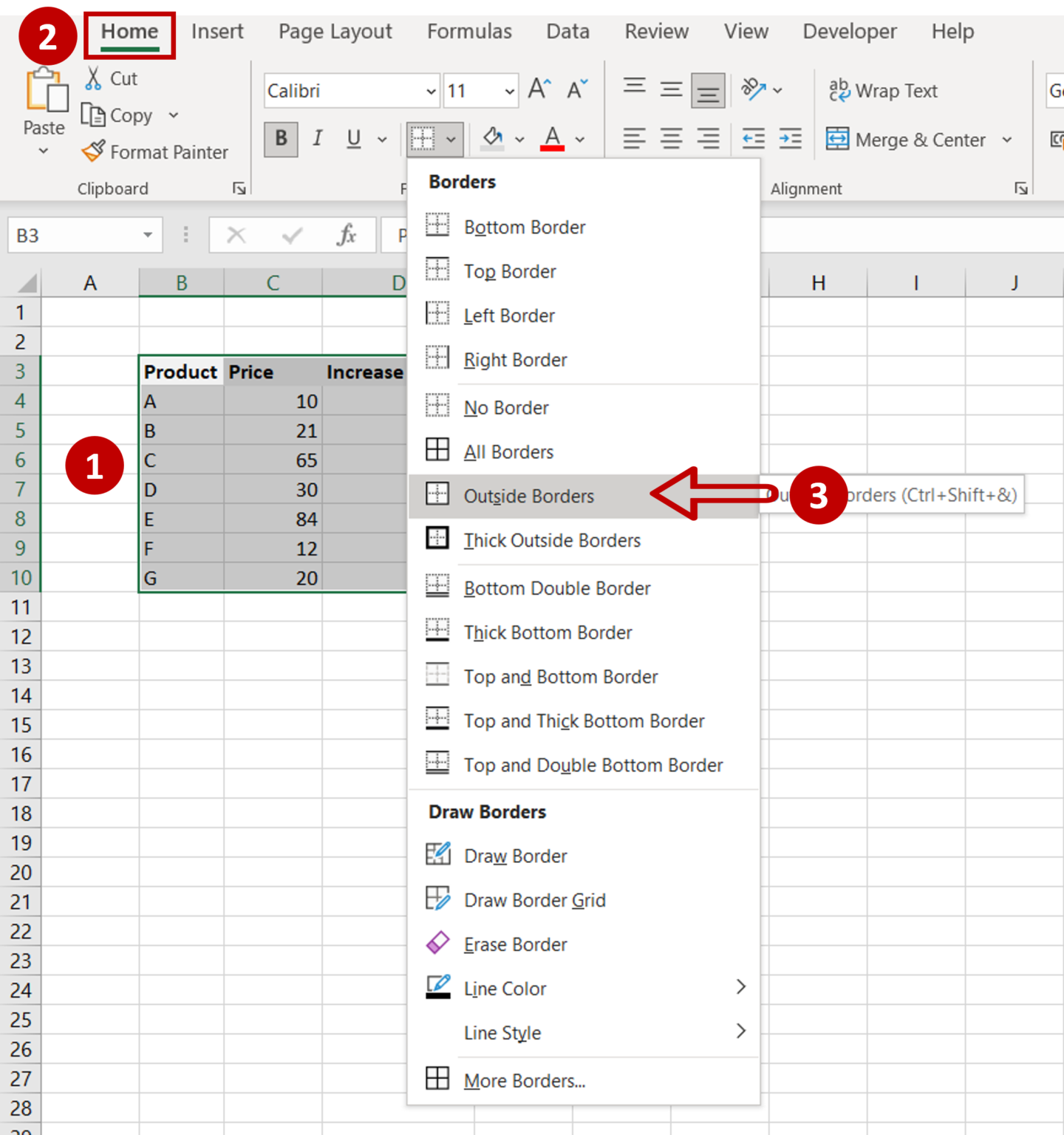Expand Borders dropdown arrow
1064x1135 pixels.
point(451,139)
